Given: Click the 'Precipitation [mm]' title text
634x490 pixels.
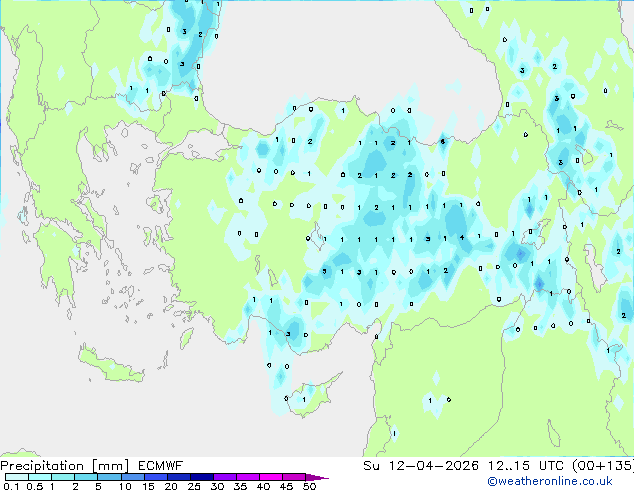Looking at the screenshot, I should pyautogui.click(x=65, y=466).
